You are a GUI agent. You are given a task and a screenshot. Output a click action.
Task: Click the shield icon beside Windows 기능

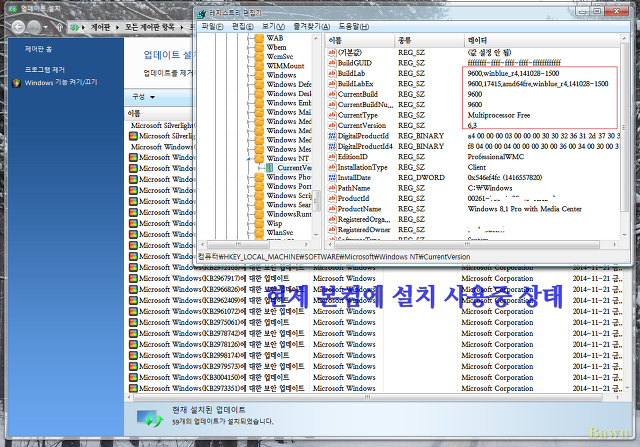click(16, 83)
